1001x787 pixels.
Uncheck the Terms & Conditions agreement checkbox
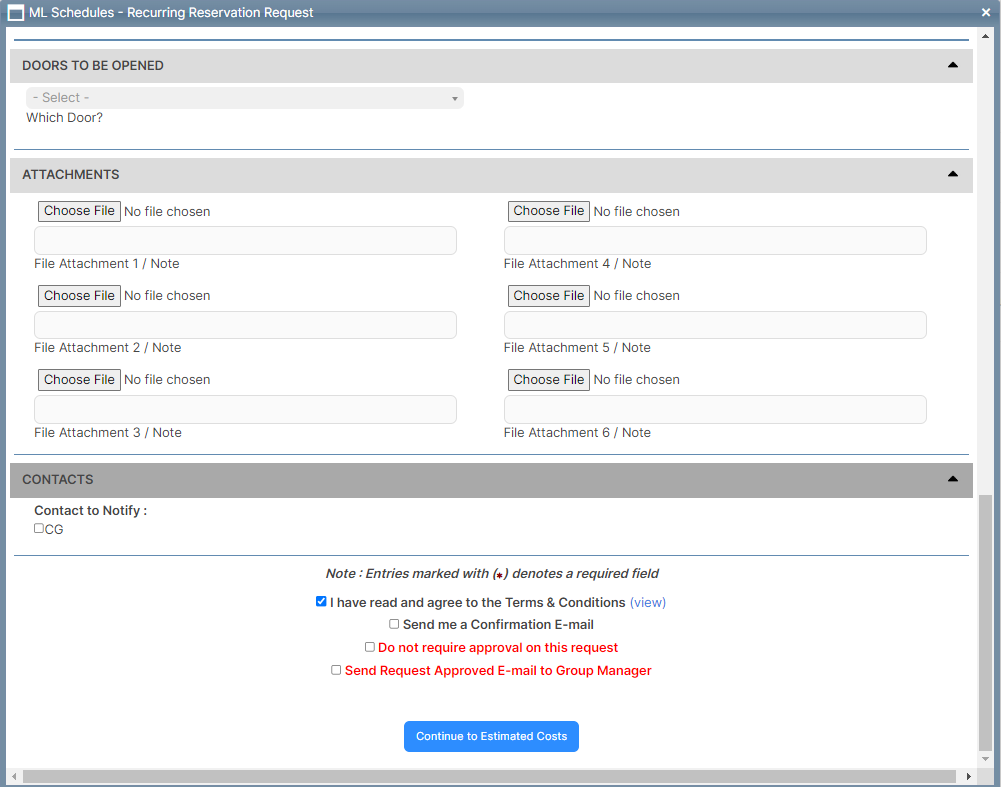(321, 601)
